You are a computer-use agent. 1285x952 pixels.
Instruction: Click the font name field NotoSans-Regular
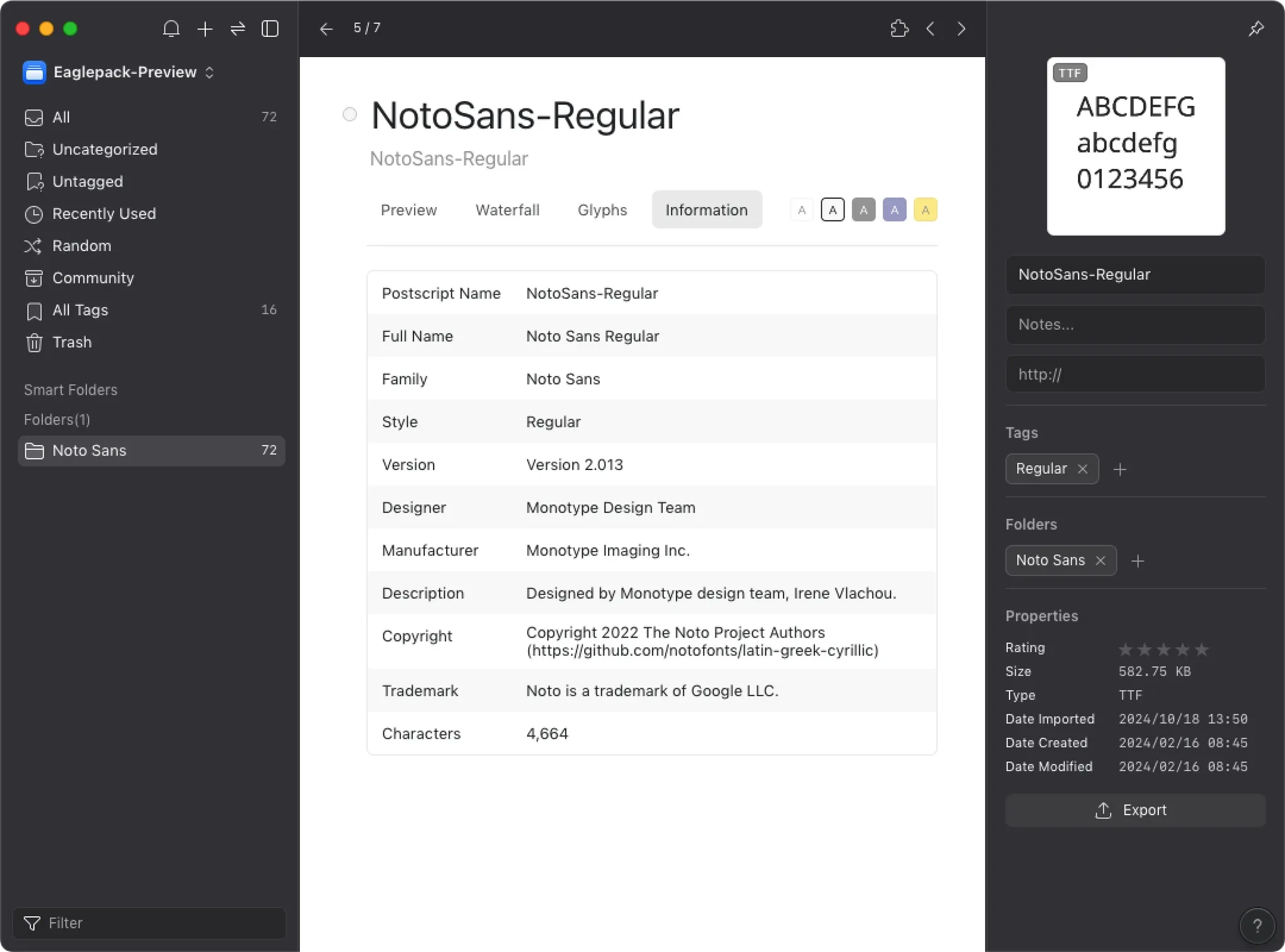(x=1135, y=274)
